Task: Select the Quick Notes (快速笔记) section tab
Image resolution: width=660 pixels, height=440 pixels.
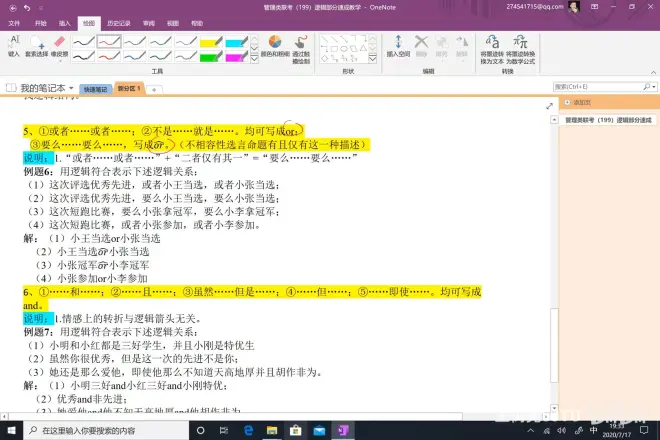Action: point(97,89)
